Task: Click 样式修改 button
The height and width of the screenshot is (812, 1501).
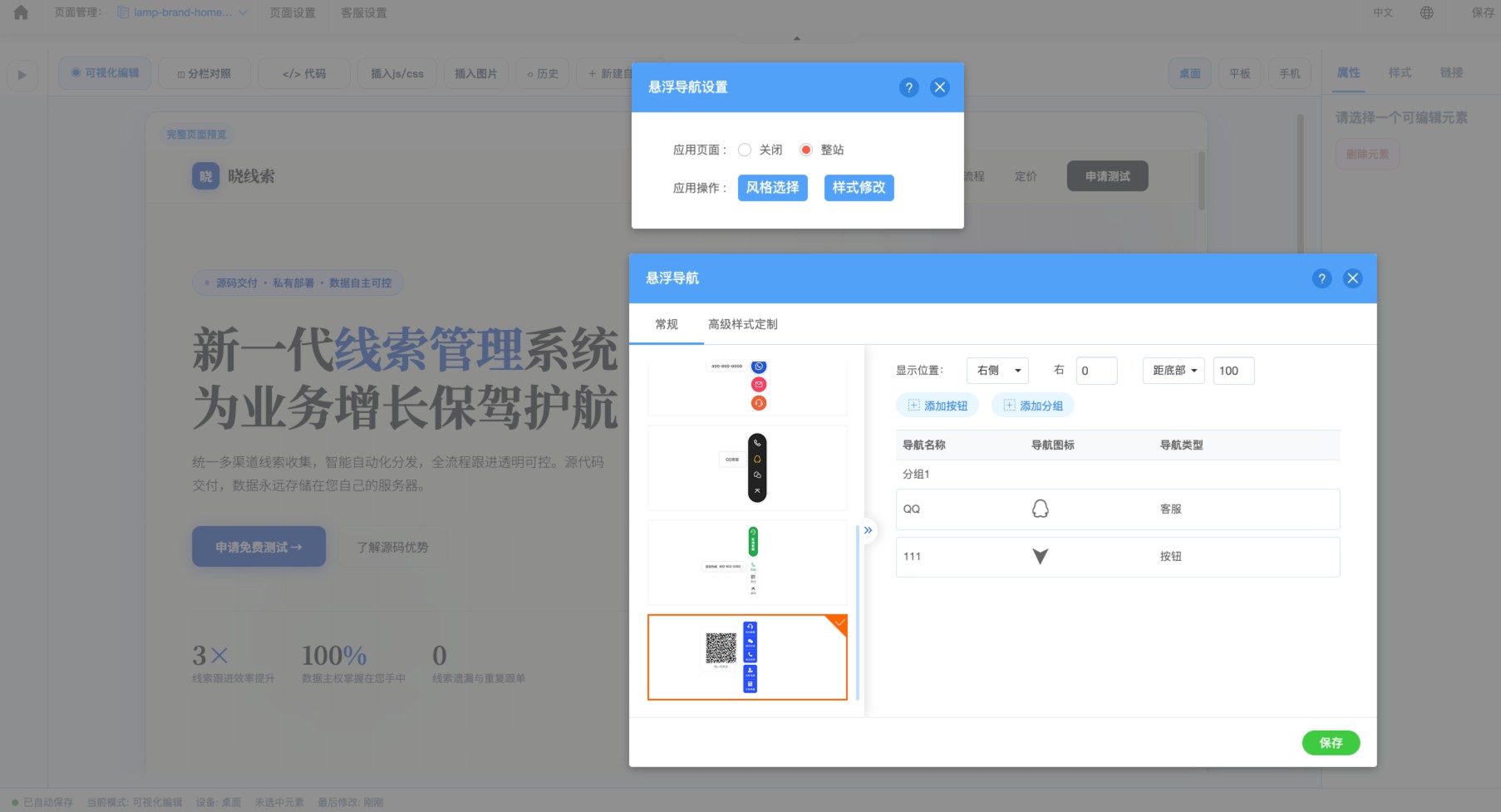Action: coord(859,188)
